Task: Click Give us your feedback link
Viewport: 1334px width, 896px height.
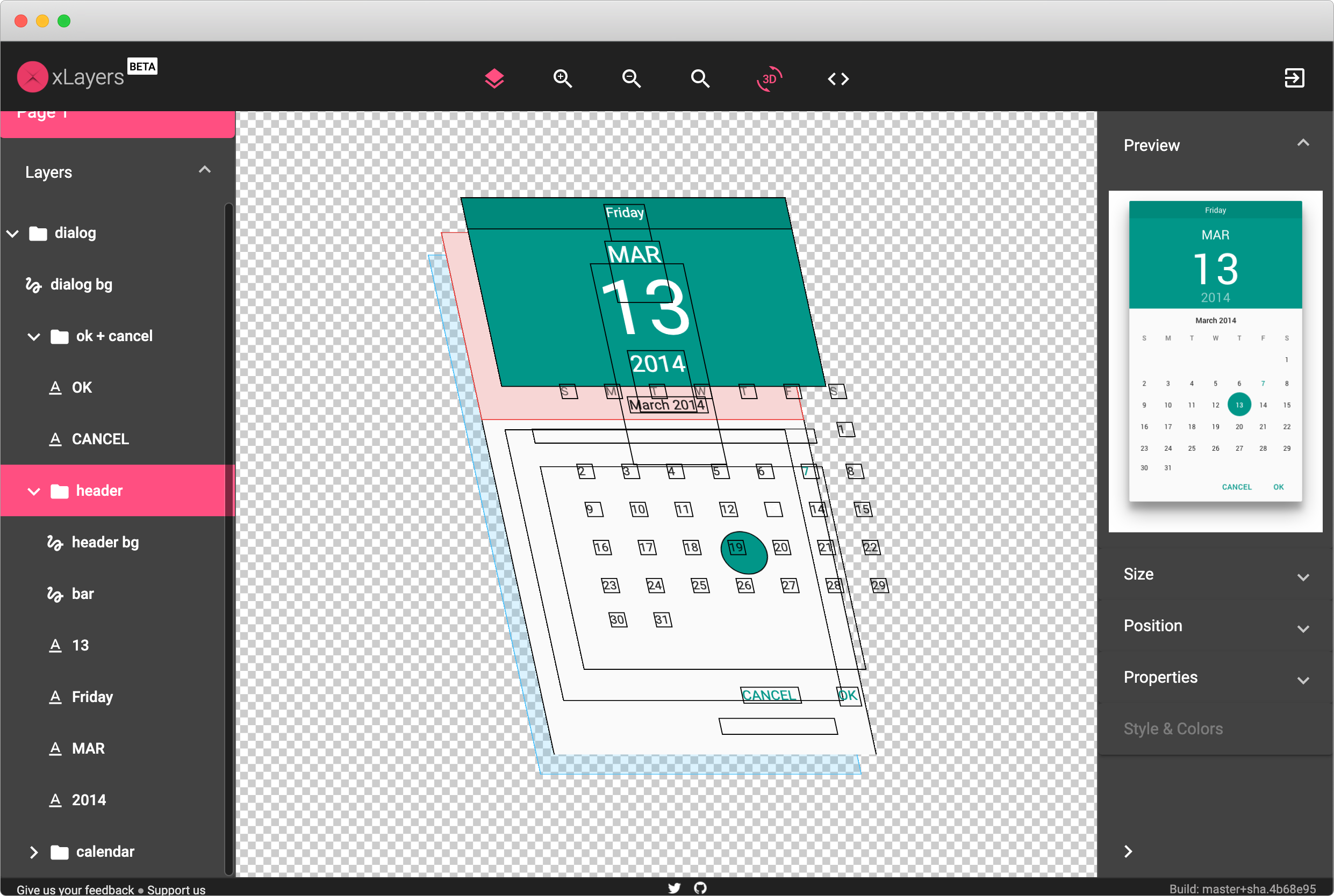Action: tap(75, 889)
